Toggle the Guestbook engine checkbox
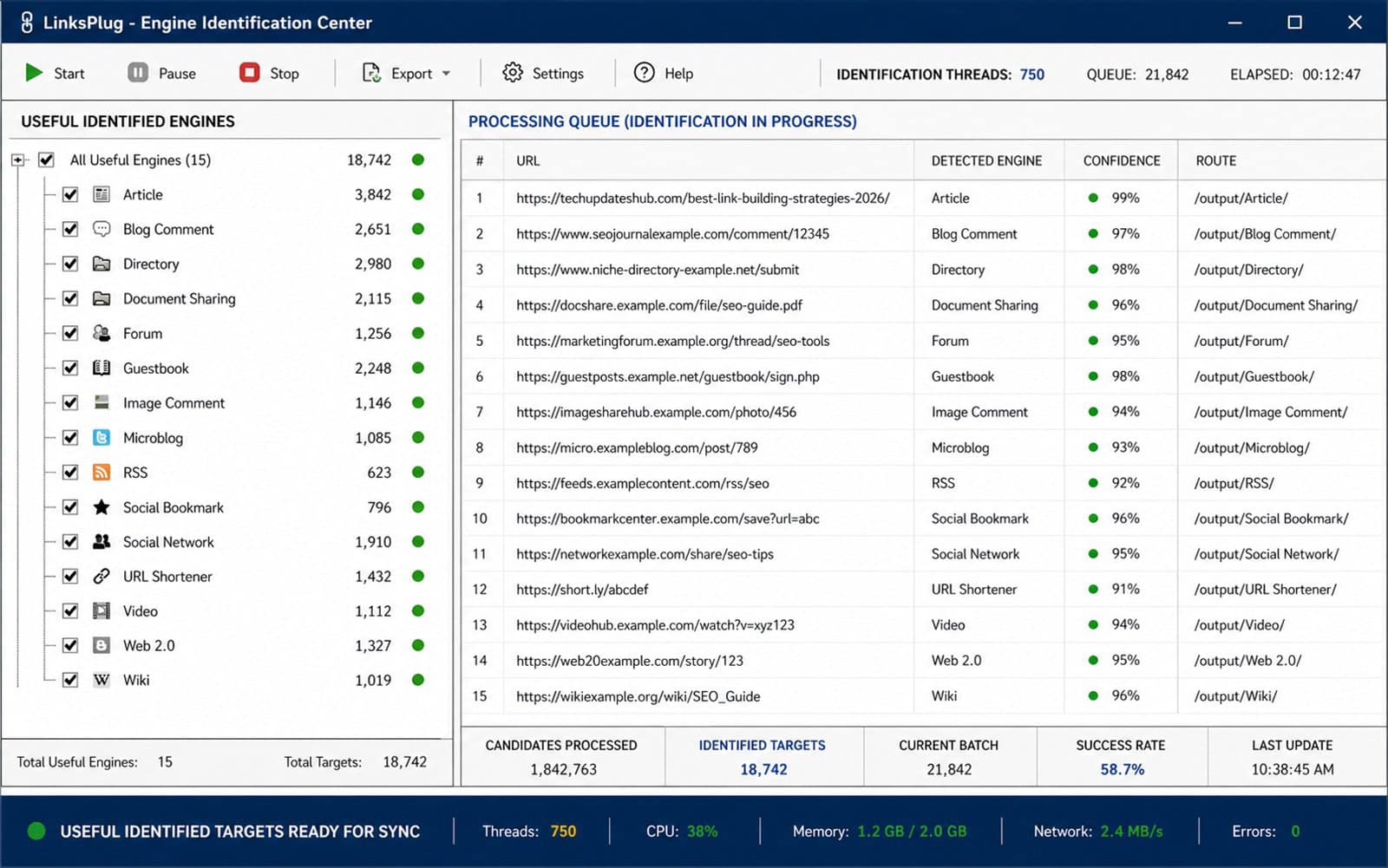 pyautogui.click(x=70, y=368)
